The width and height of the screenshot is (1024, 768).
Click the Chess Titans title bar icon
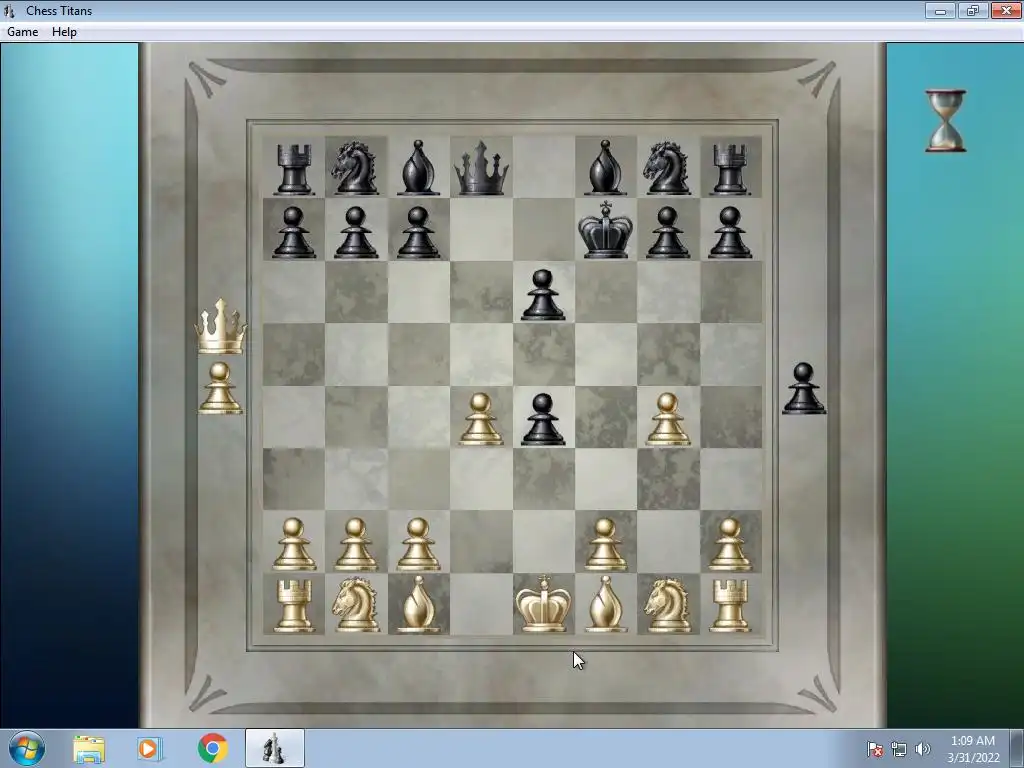coord(9,11)
